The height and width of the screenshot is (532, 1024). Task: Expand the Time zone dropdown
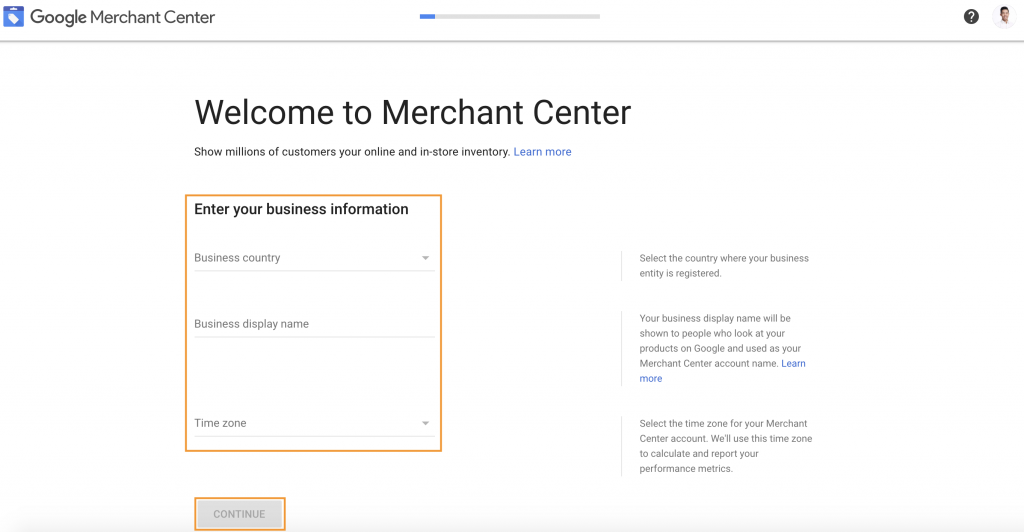click(x=314, y=423)
